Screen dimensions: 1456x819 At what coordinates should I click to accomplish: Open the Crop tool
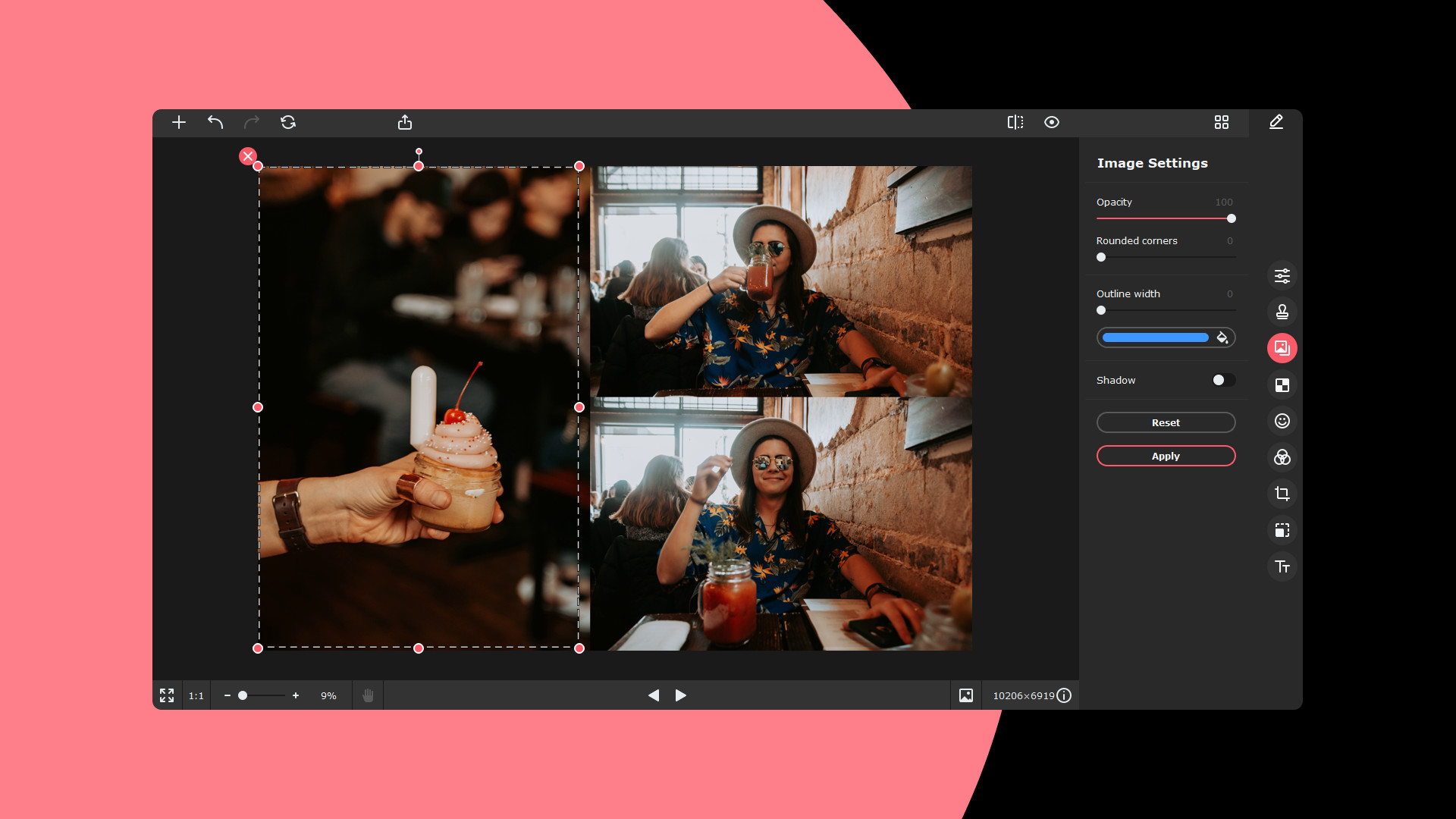(x=1282, y=494)
